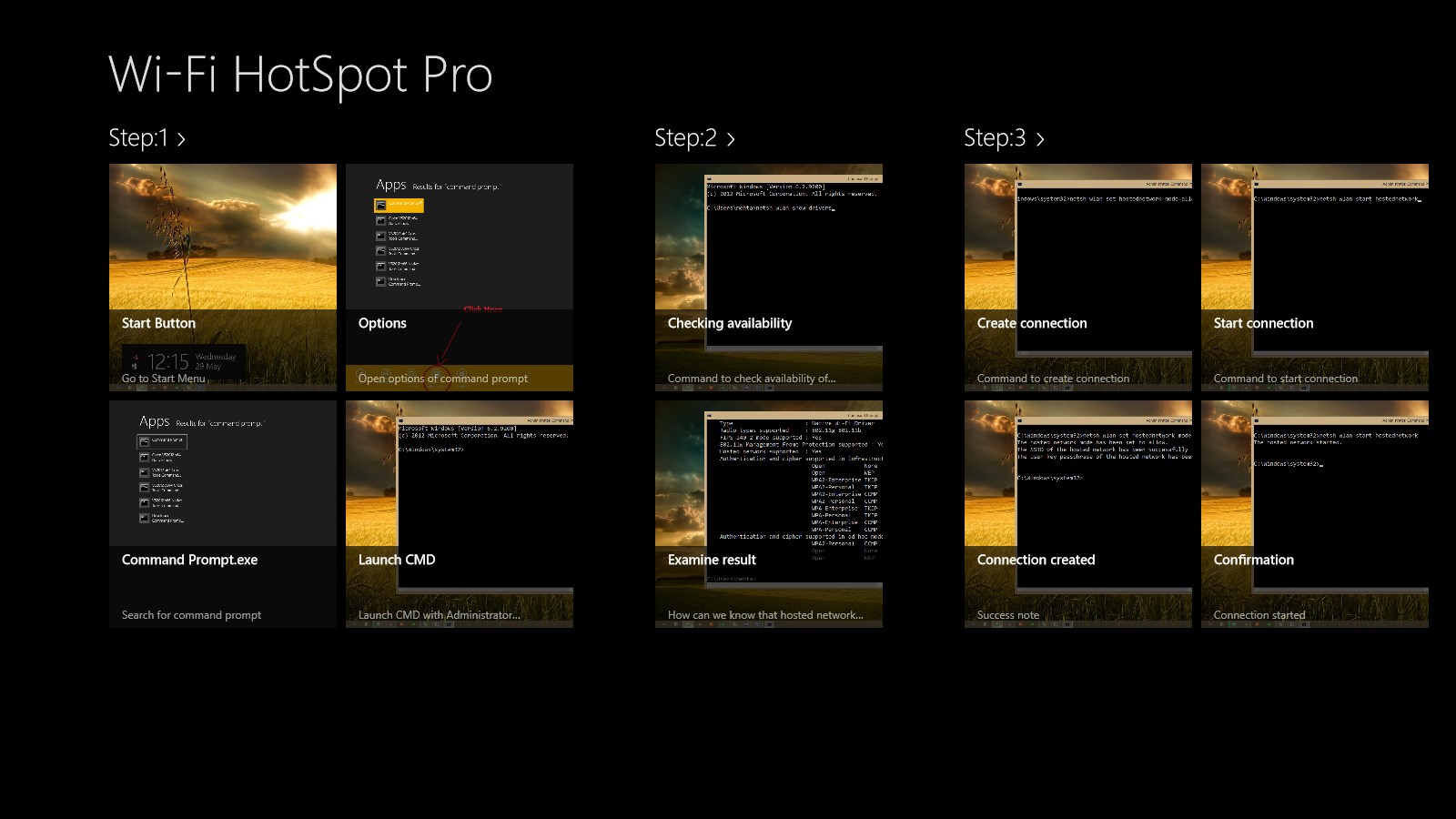Expand Step:2 using its chevron arrow
The height and width of the screenshot is (819, 1456).
pyautogui.click(x=730, y=138)
